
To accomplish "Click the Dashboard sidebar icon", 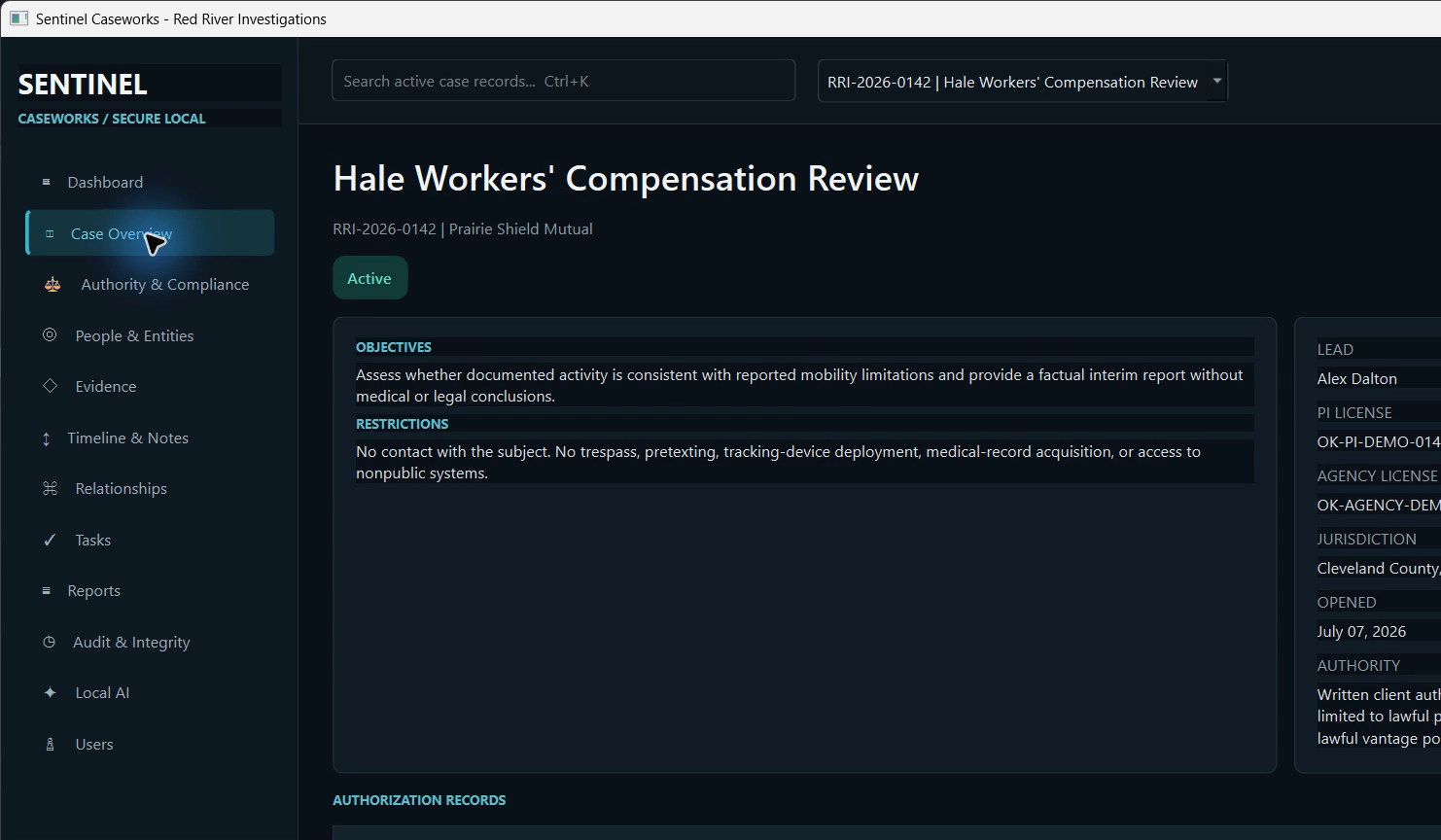I will point(46,182).
